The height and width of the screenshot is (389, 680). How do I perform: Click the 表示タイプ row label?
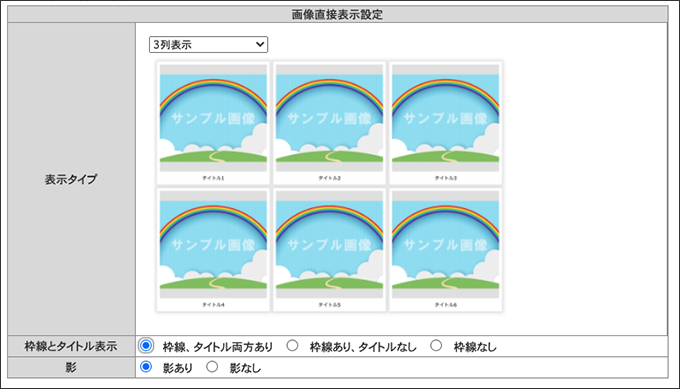tap(71, 179)
